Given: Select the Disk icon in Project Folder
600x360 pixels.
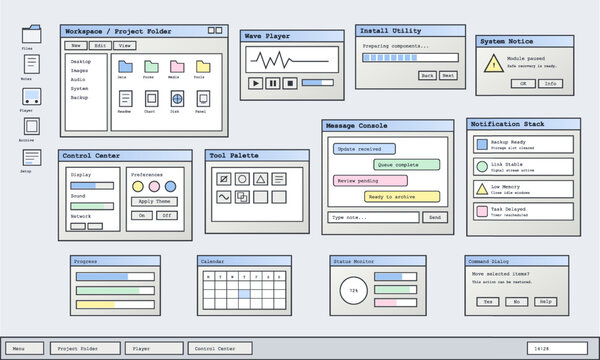Looking at the screenshot, I should [x=177, y=99].
